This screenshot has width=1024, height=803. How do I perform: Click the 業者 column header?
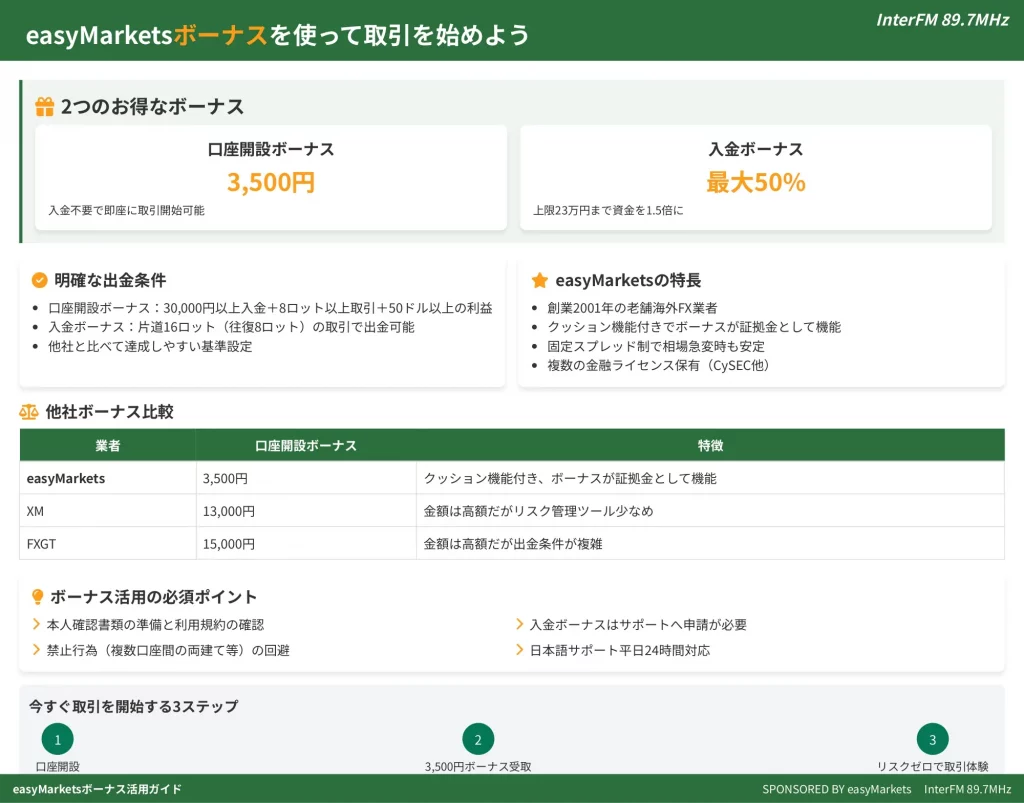pyautogui.click(x=108, y=445)
